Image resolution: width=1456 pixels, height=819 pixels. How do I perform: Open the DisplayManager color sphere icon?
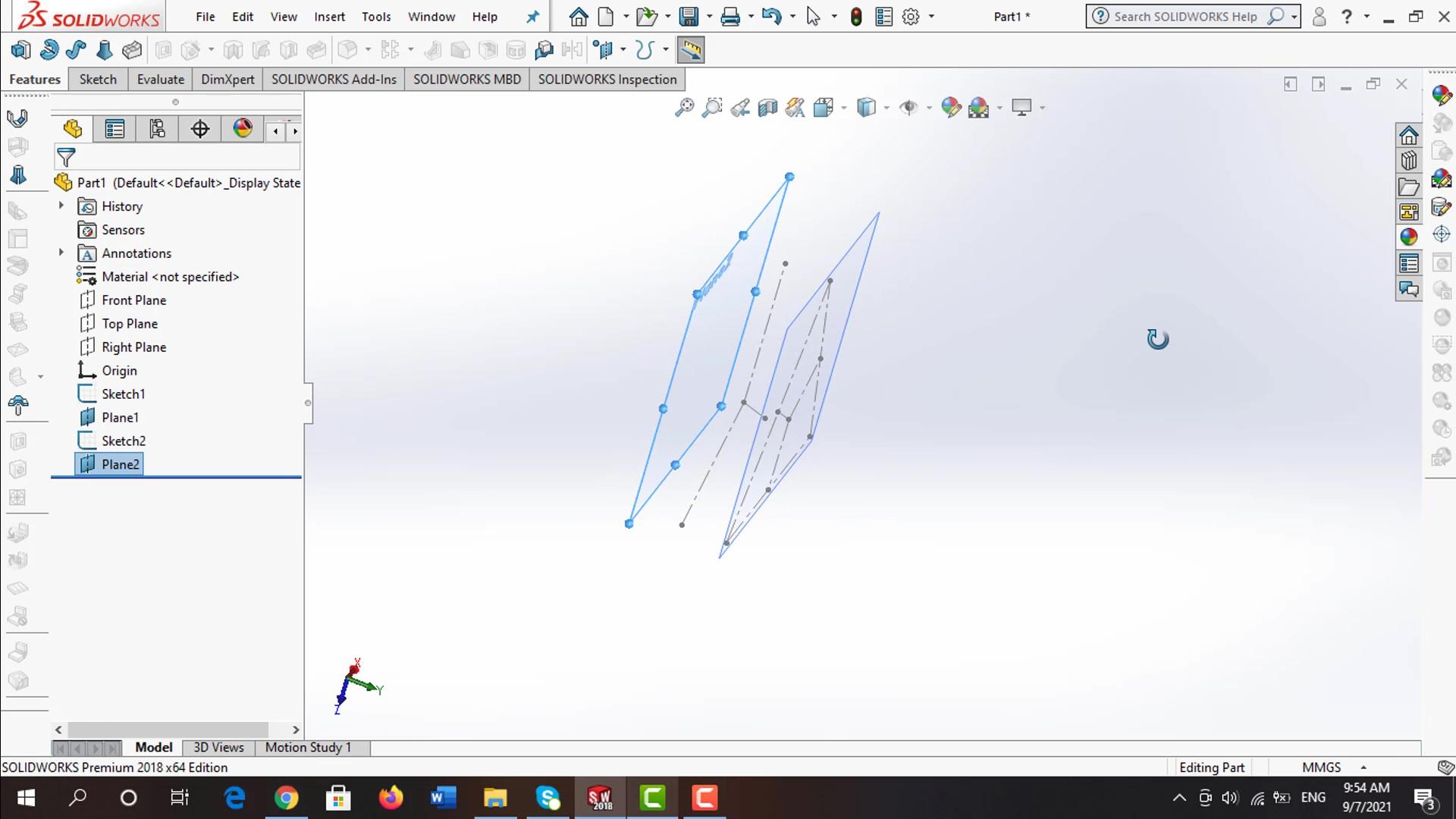click(x=243, y=128)
